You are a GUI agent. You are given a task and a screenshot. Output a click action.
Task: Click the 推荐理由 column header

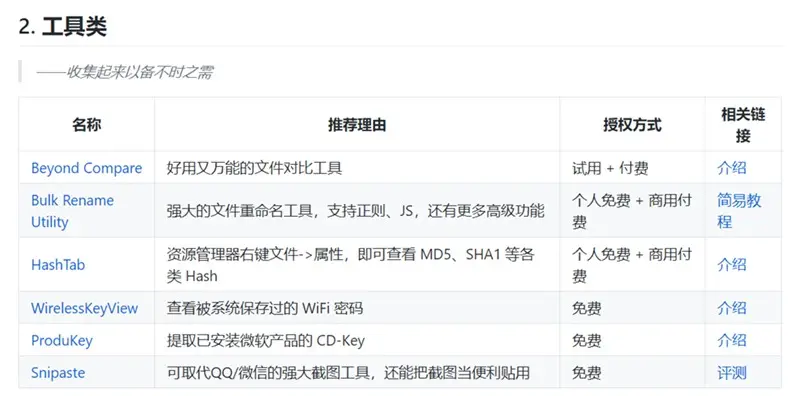click(x=357, y=125)
